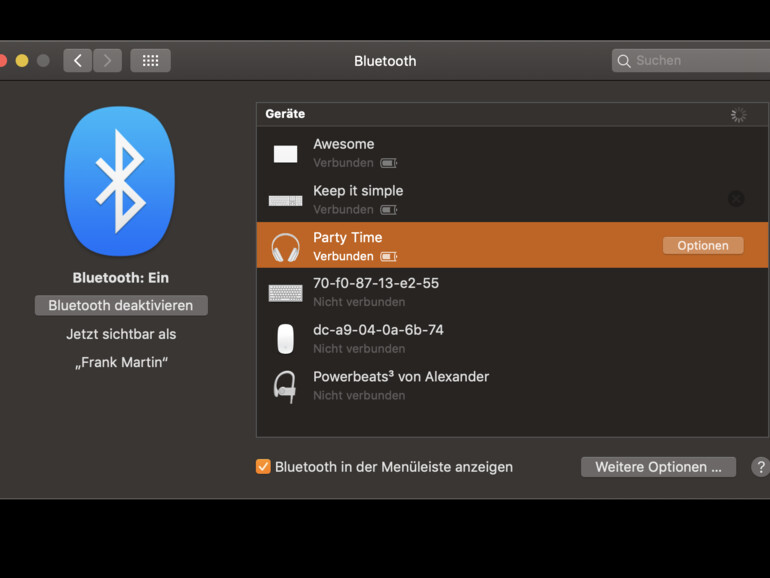Click keyboard icon of 70-f0-87-13-e2-55
Screen dimensions: 770x578
pos(285,293)
